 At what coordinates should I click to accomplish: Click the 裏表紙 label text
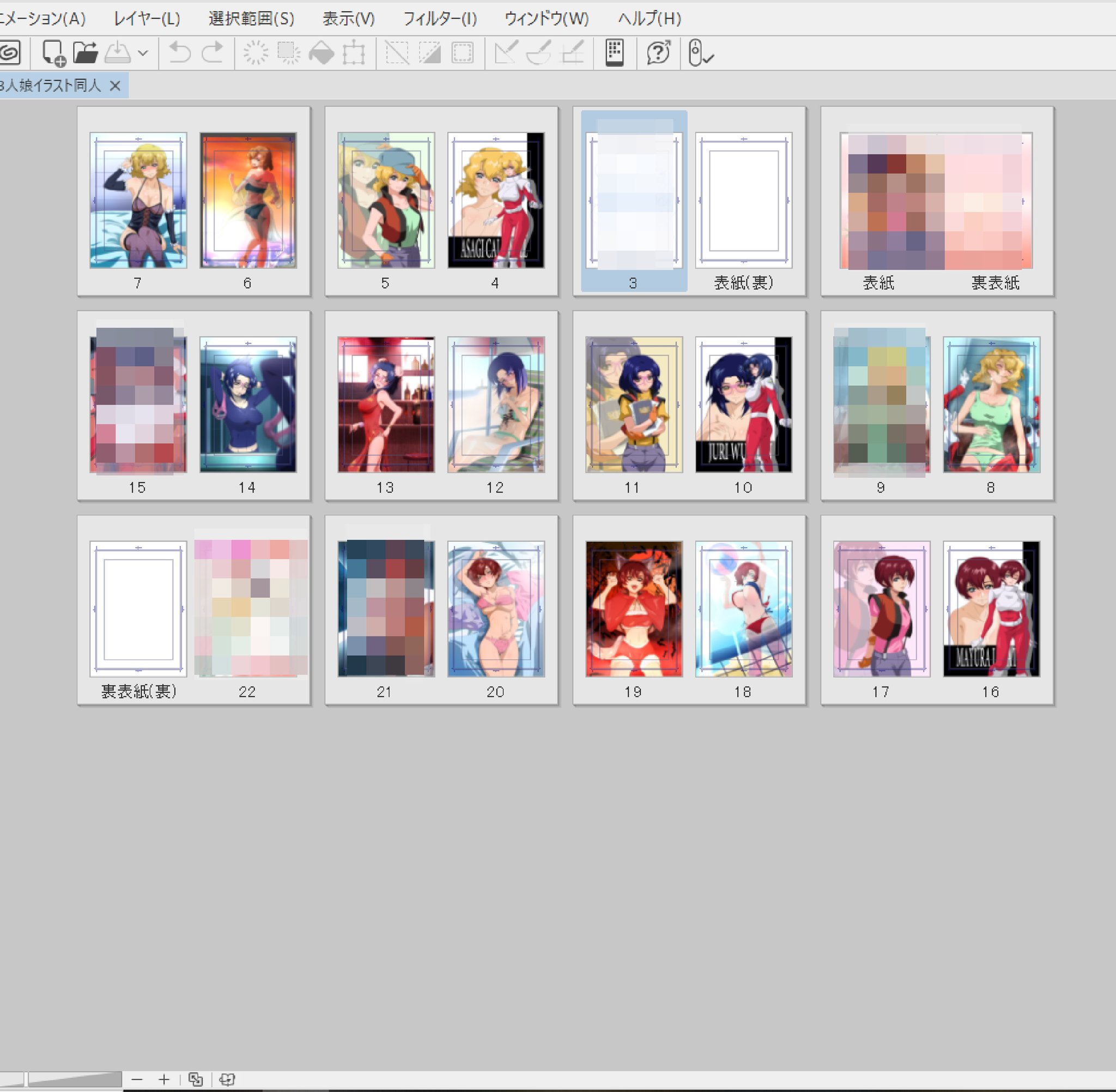click(x=995, y=283)
